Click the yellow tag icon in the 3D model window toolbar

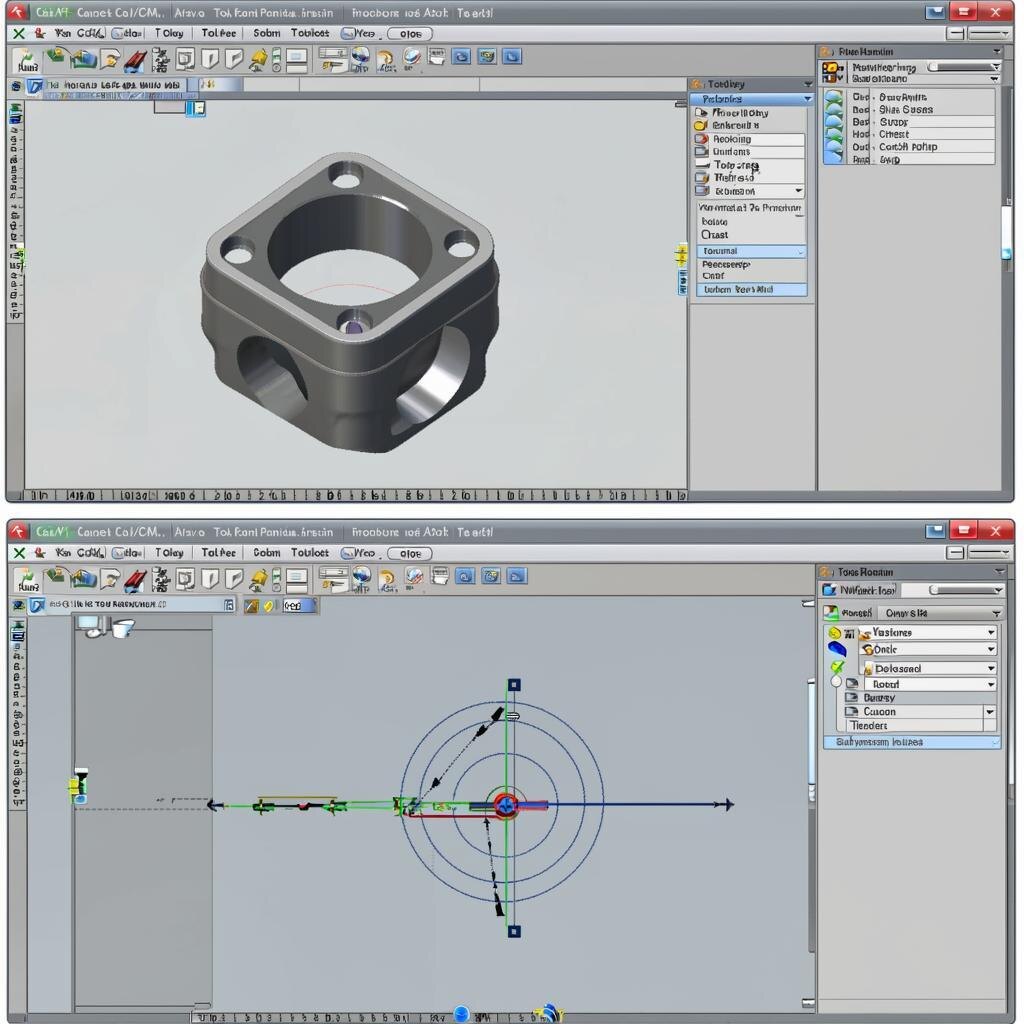[x=258, y=59]
